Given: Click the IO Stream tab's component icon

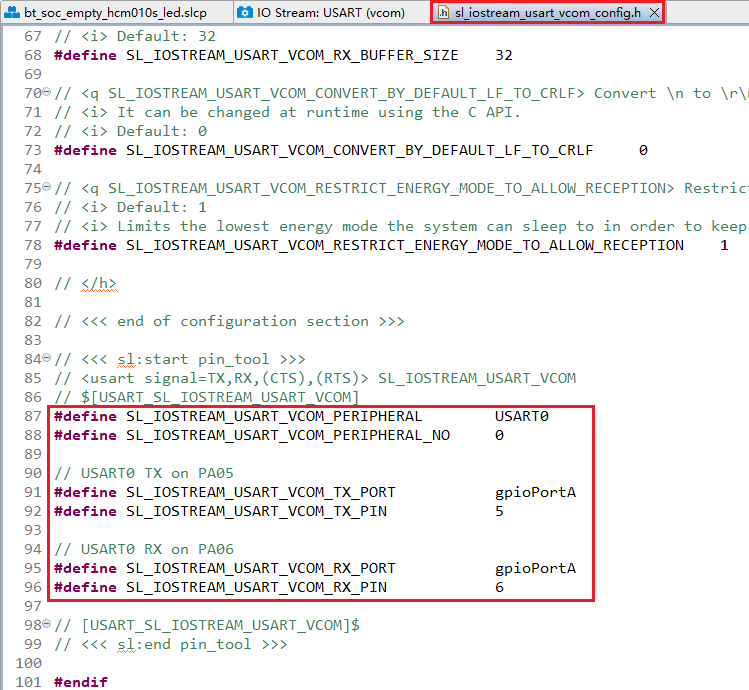Looking at the screenshot, I should coord(245,13).
